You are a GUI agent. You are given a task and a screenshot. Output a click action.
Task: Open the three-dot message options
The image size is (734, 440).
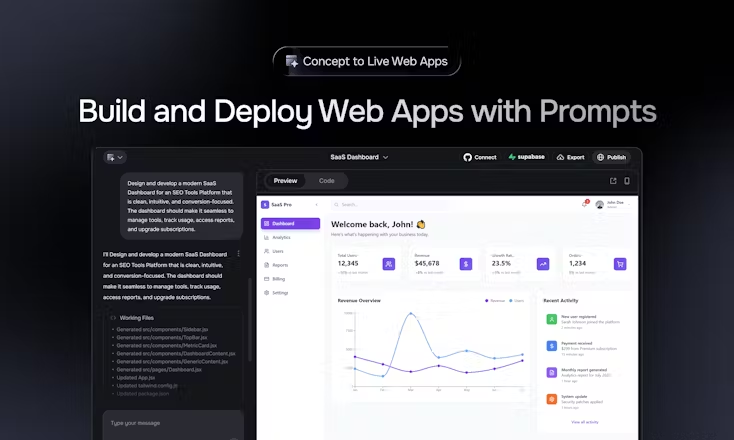[238, 254]
